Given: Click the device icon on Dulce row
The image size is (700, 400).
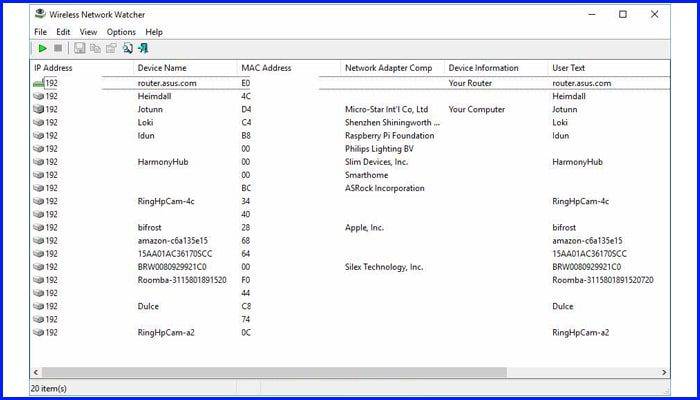Looking at the screenshot, I should coord(38,306).
